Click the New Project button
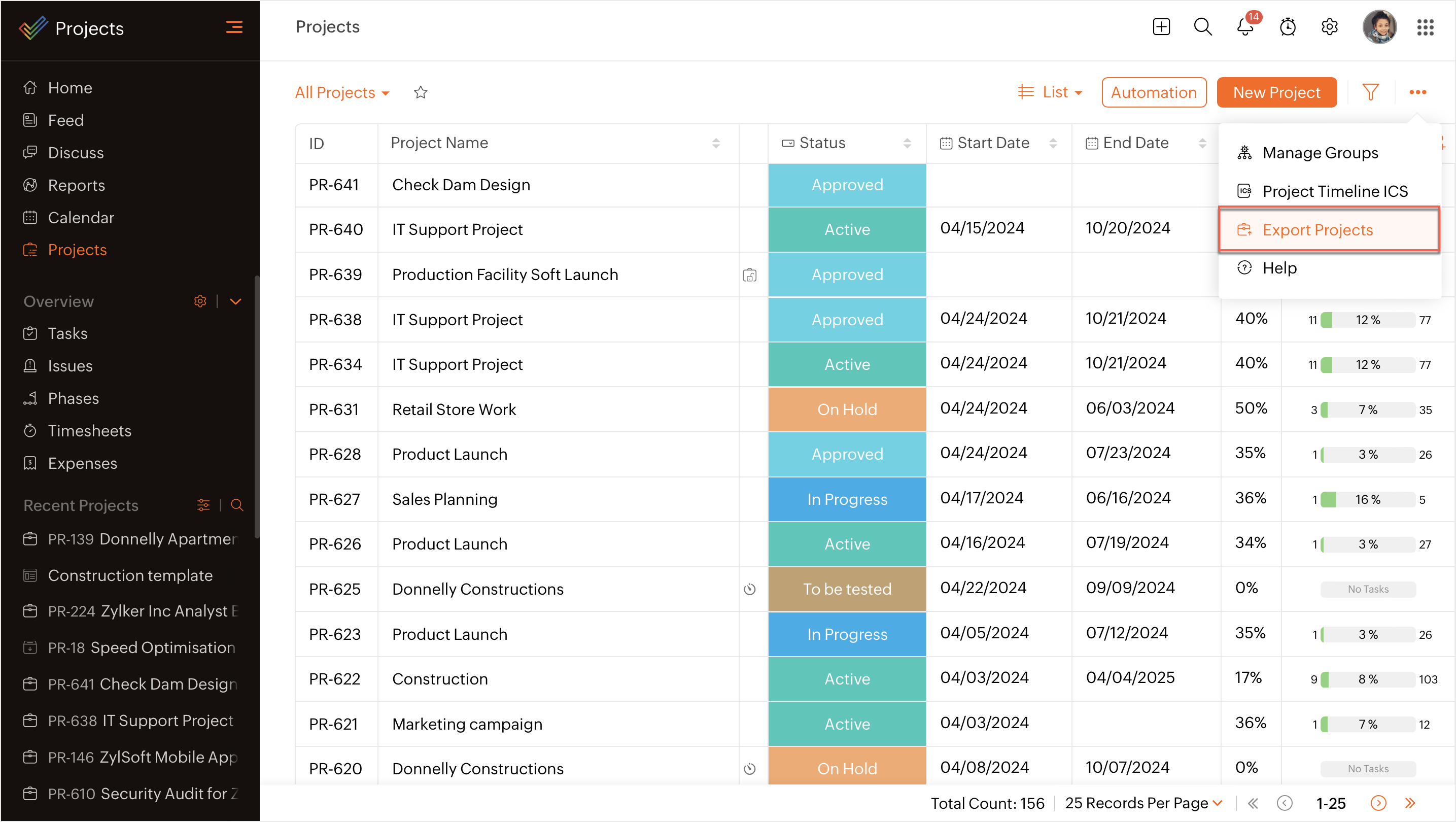The image size is (1456, 822). [x=1276, y=92]
